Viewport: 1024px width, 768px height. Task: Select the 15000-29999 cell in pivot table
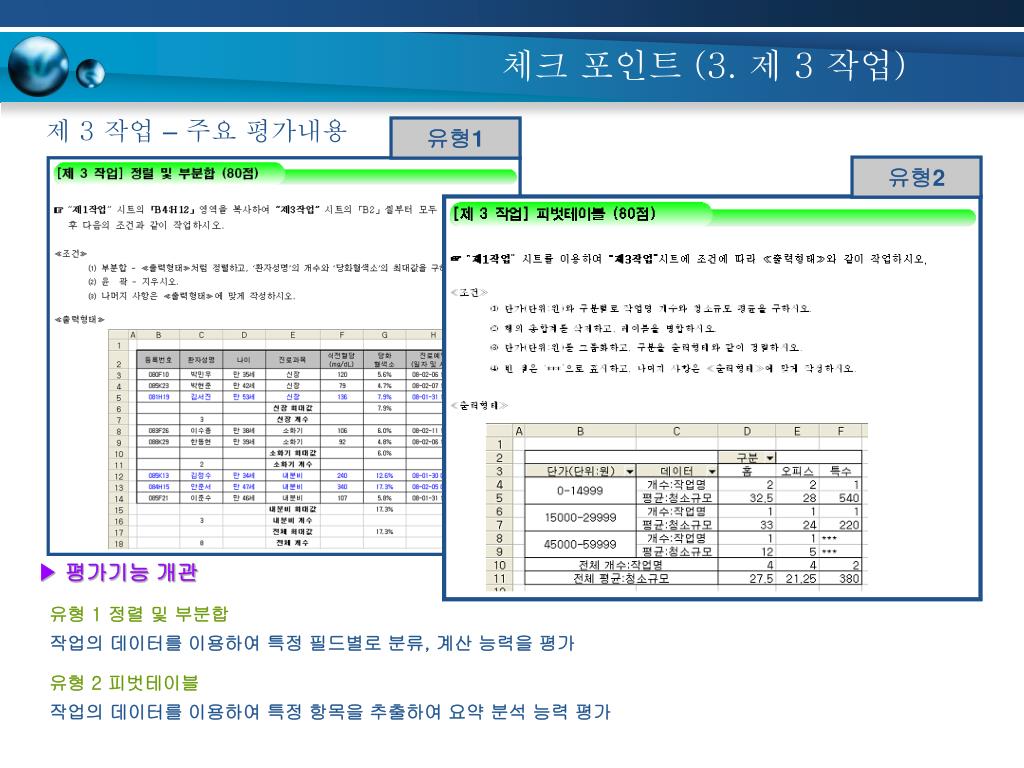581,517
